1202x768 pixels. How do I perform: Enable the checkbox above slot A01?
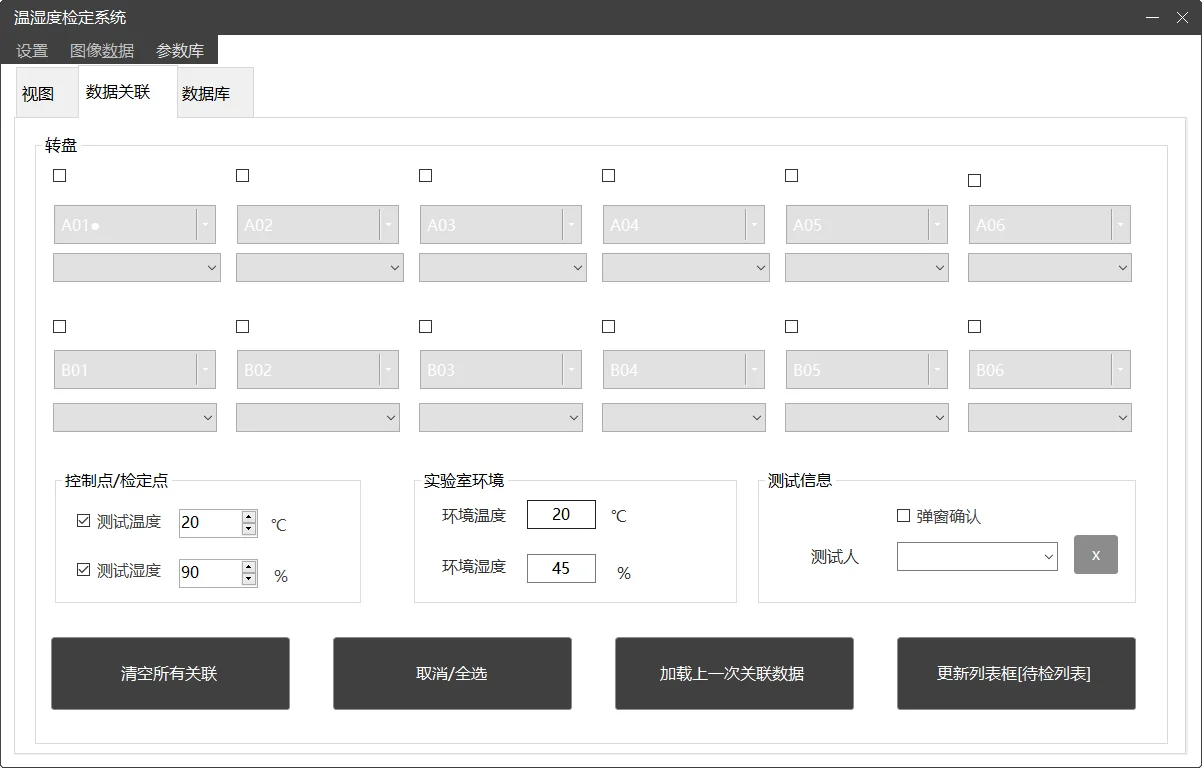coord(60,176)
